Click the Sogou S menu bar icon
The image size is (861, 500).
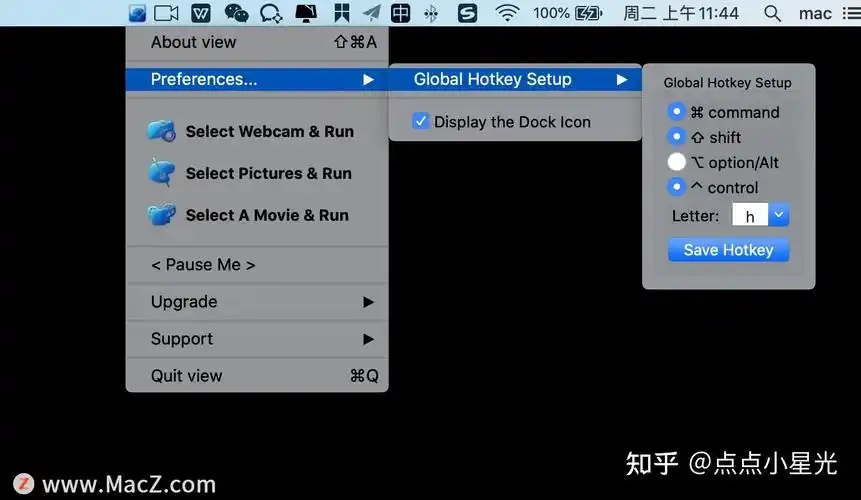point(467,13)
